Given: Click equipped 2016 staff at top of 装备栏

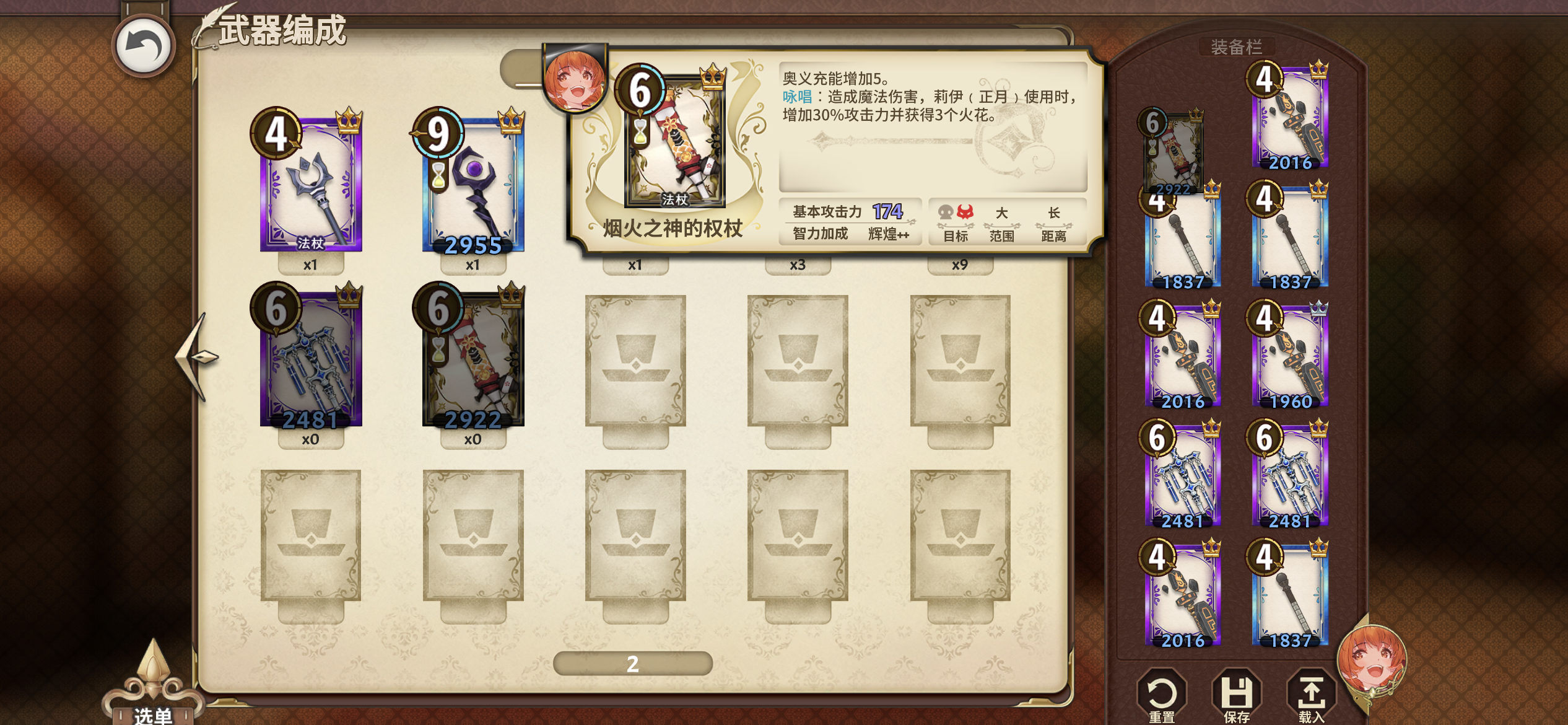Looking at the screenshot, I should coord(1289,116).
